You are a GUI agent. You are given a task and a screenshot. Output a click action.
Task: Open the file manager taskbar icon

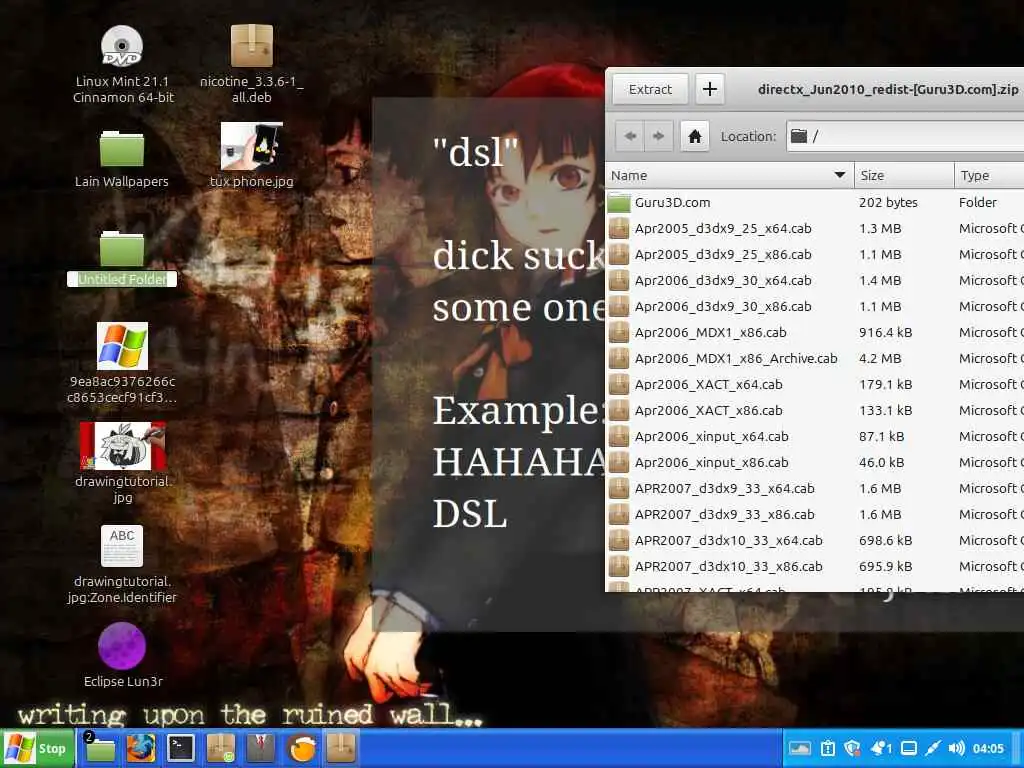click(100, 748)
